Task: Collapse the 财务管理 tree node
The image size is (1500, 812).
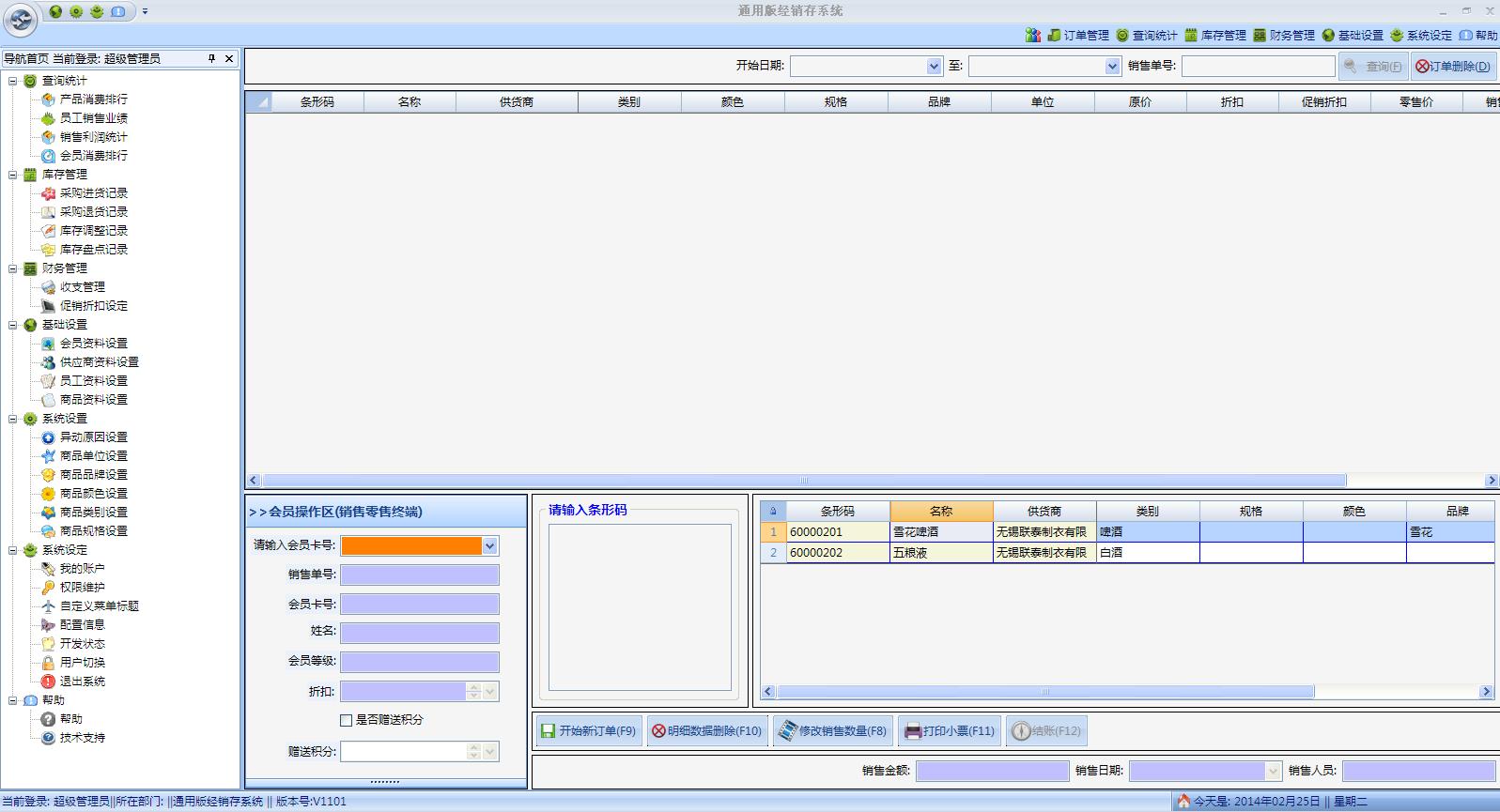Action: pos(13,268)
